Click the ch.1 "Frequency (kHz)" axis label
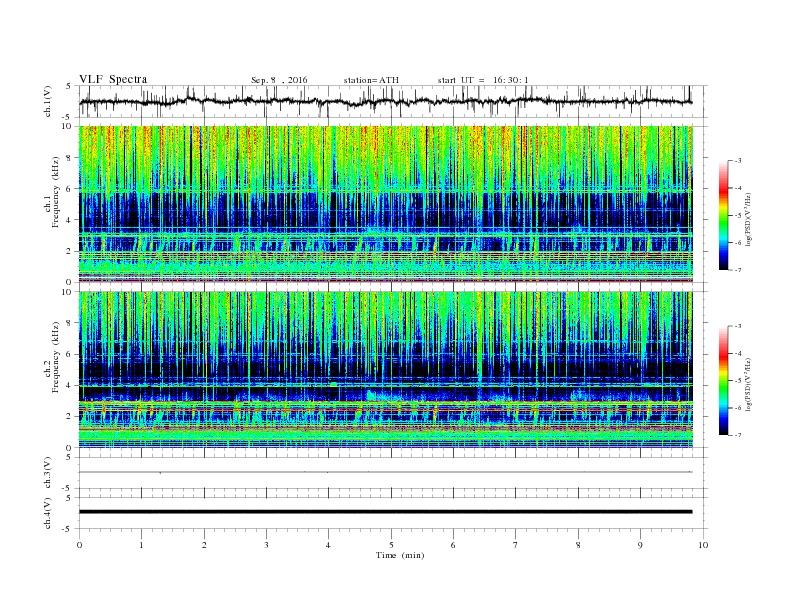This screenshot has width=792, height=612. coord(56,192)
